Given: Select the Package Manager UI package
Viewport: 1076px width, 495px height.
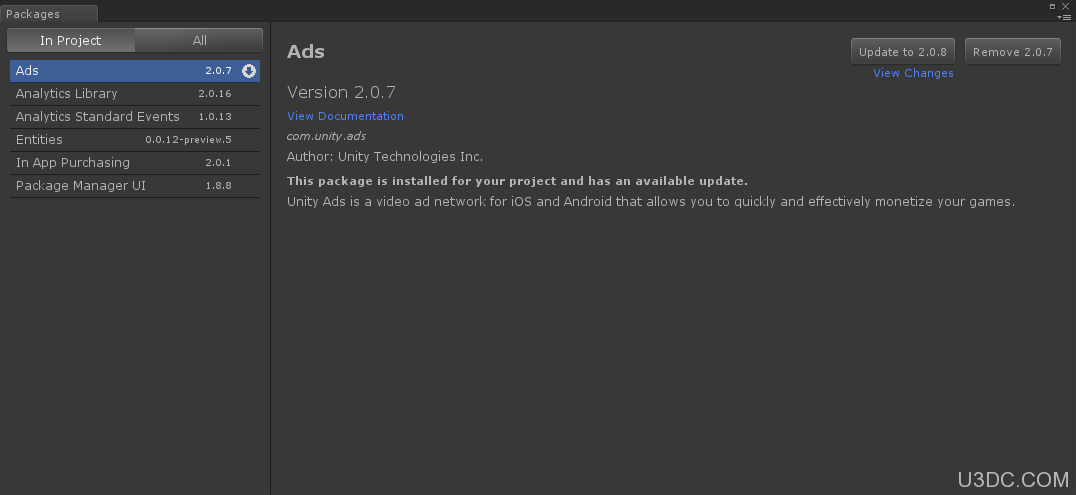Looking at the screenshot, I should coord(134,186).
